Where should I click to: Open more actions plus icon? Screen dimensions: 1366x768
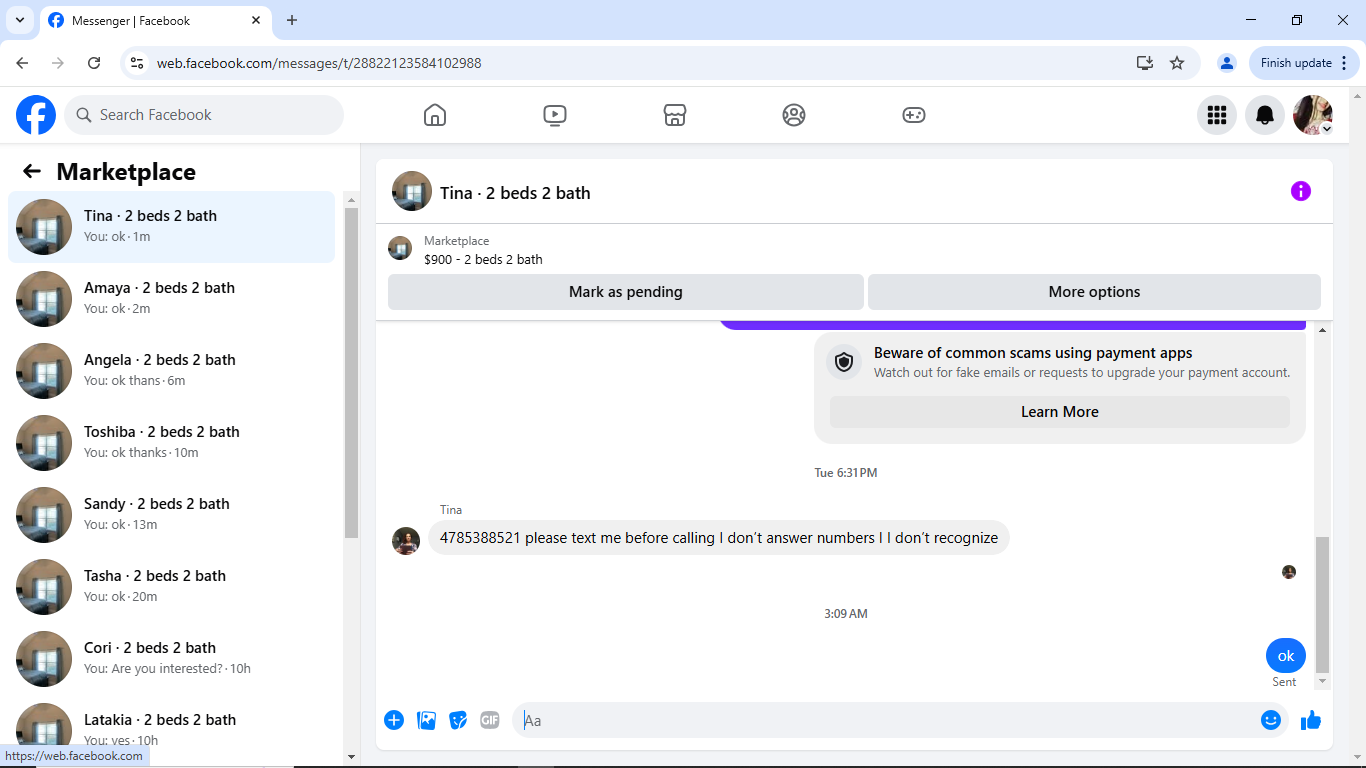click(394, 720)
